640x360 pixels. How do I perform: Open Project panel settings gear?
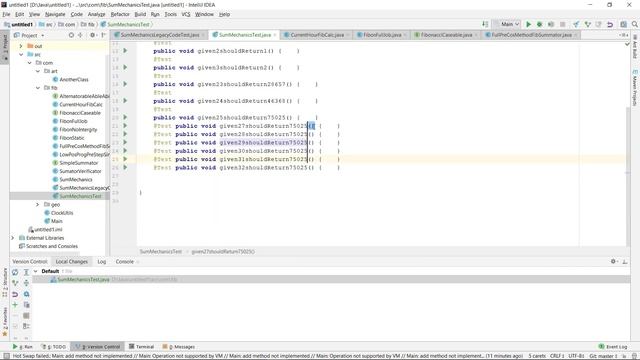93,36
